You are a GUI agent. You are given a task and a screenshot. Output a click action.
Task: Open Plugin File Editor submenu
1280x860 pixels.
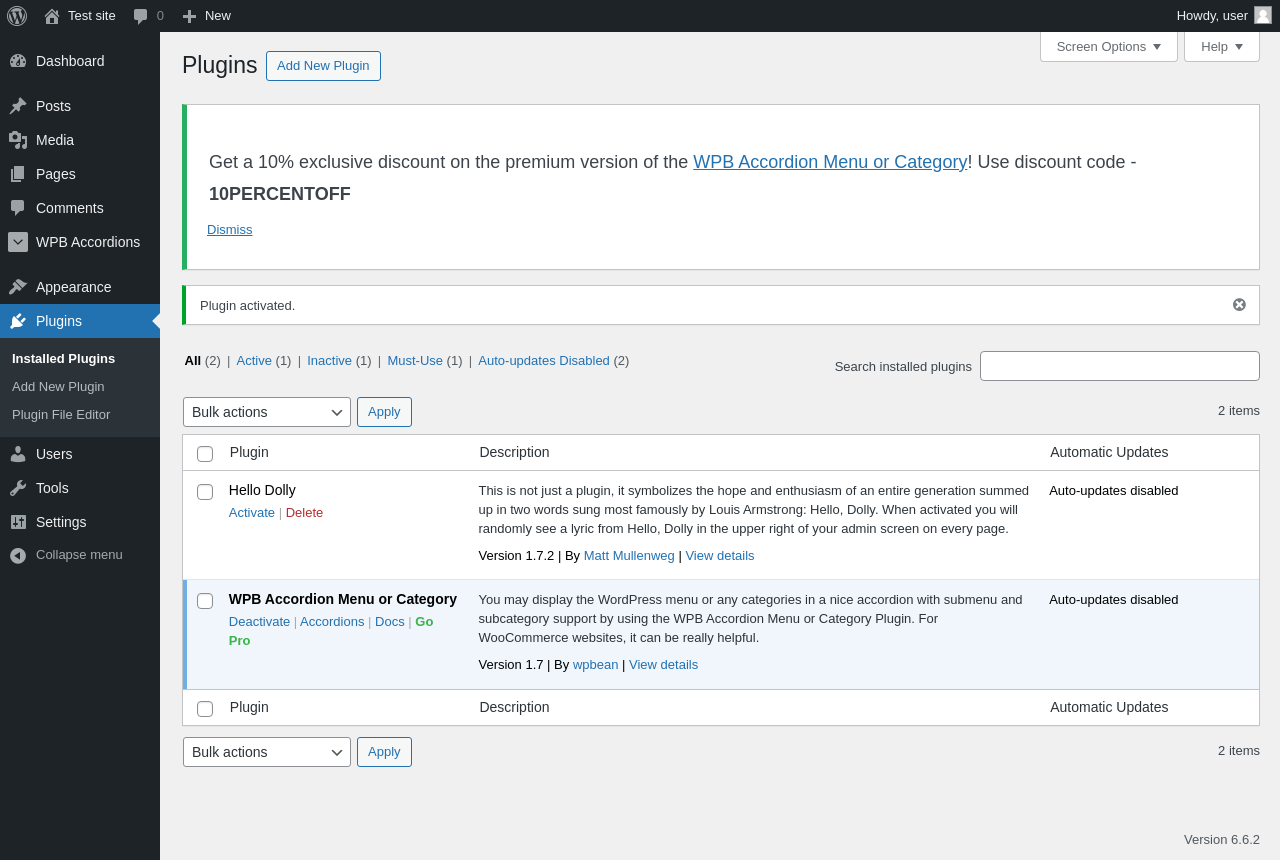pos(61,415)
